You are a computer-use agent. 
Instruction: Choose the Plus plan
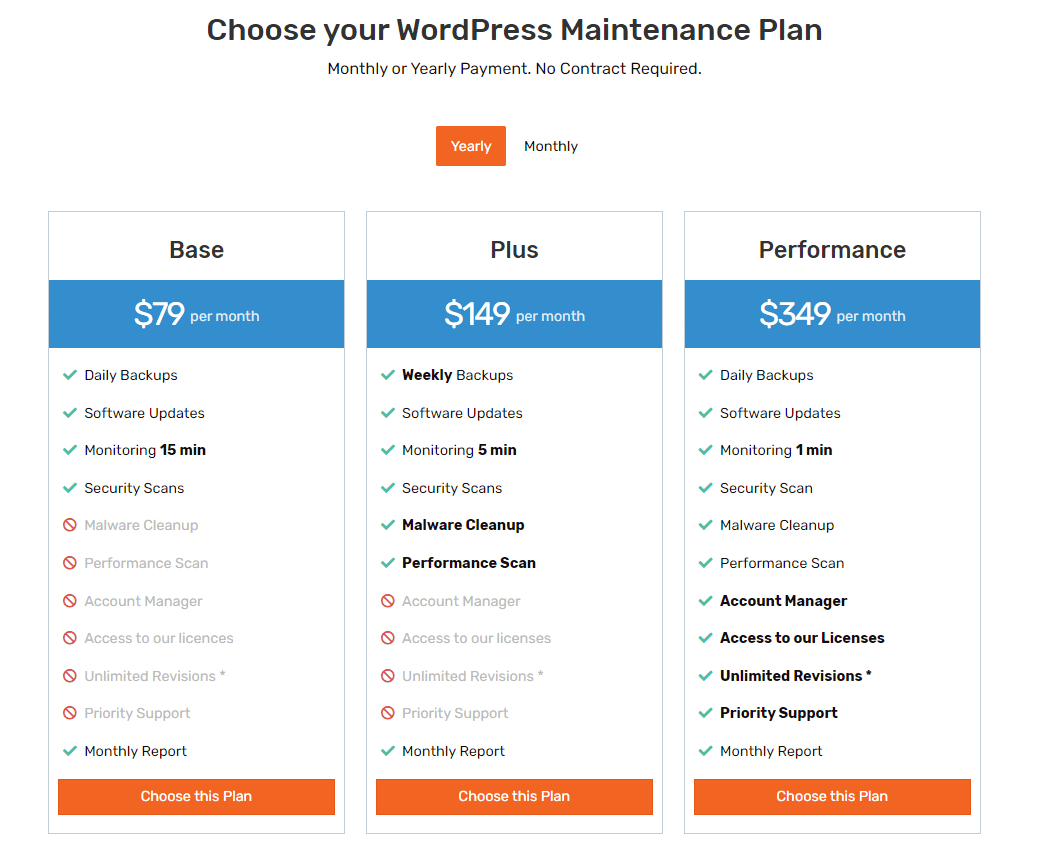(514, 797)
